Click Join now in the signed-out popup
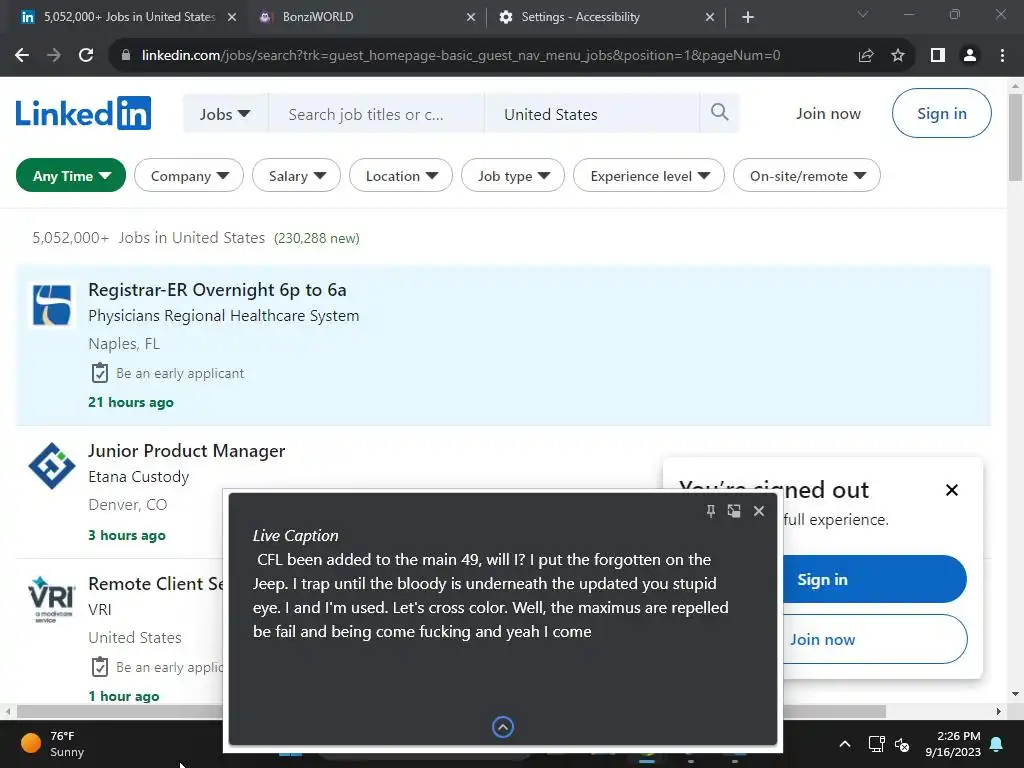This screenshot has width=1024, height=768. pos(873,639)
